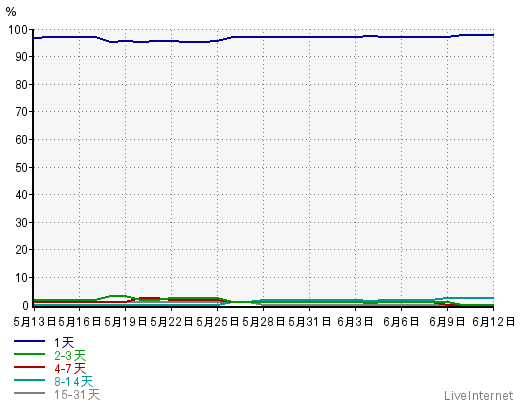520x405 pixels.
Task: Click the 6月6日 date axis label
Action: [401, 322]
